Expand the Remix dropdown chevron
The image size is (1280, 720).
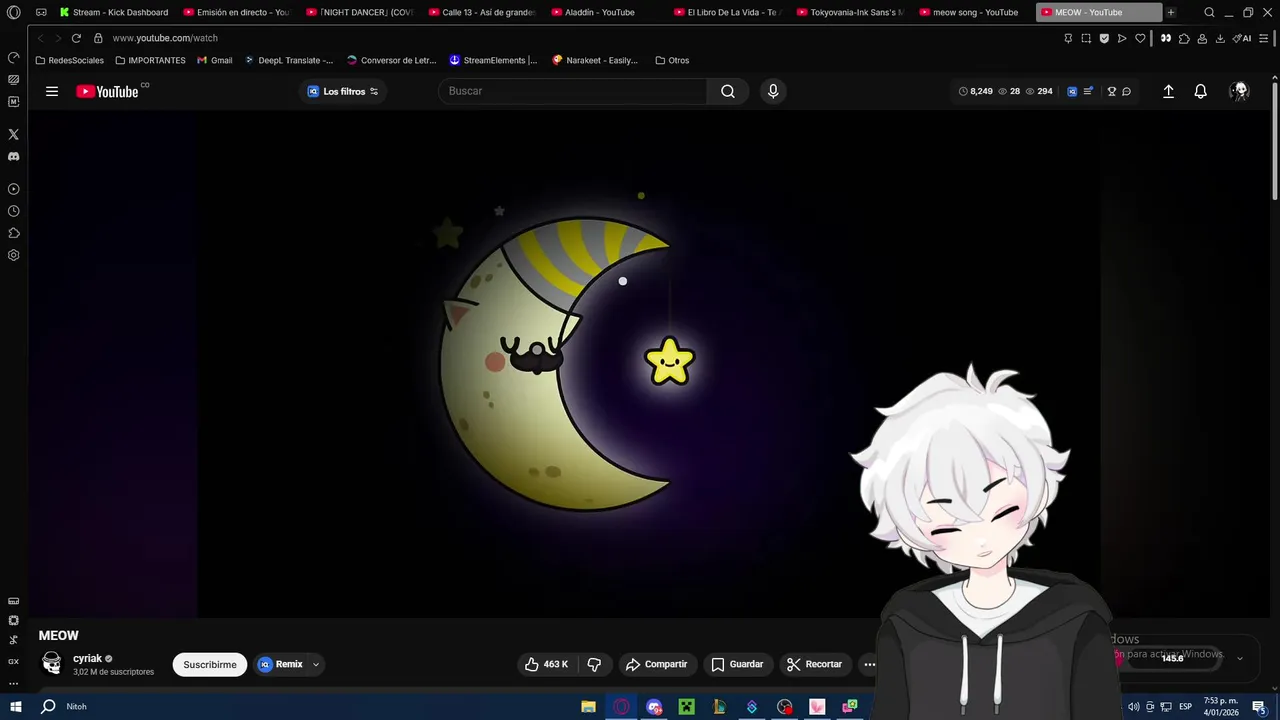(x=316, y=664)
